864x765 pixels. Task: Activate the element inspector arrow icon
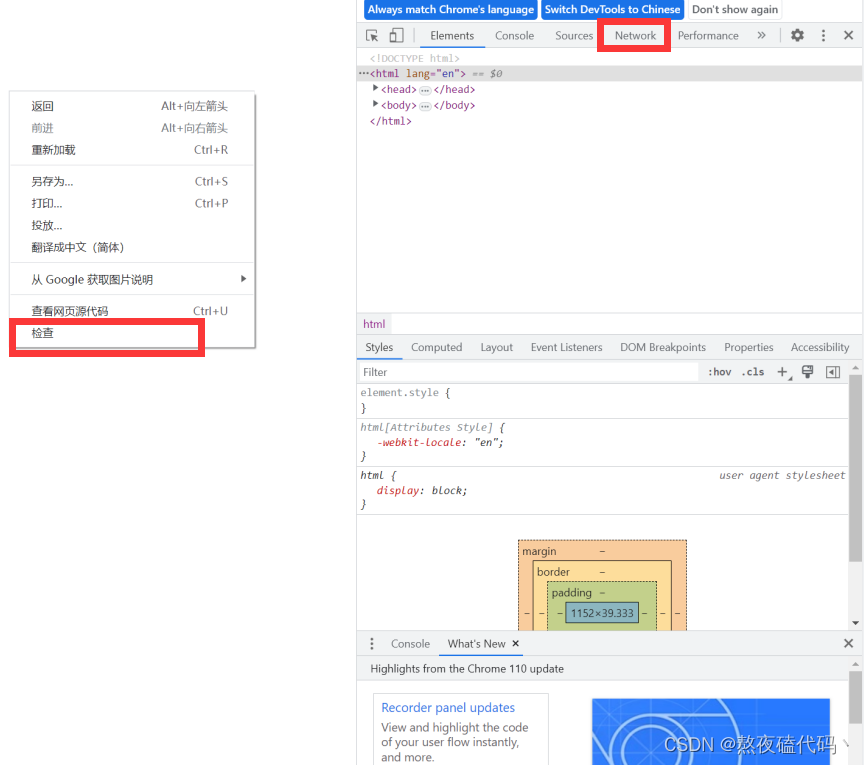[x=372, y=36]
